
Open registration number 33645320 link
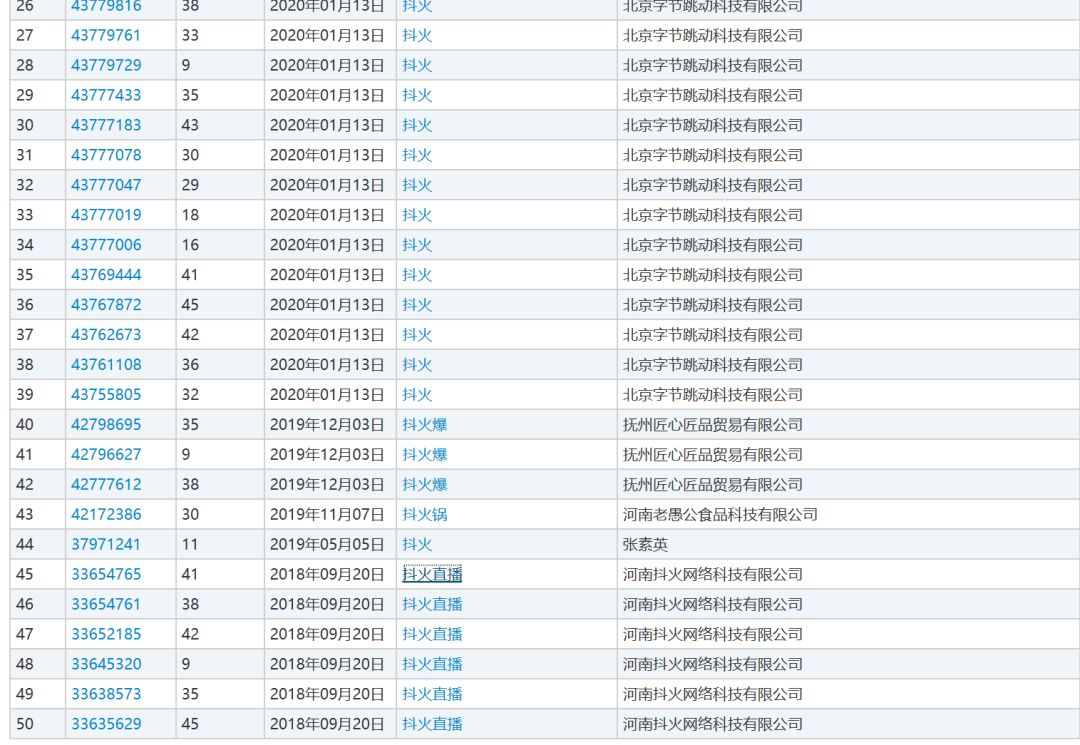point(106,664)
